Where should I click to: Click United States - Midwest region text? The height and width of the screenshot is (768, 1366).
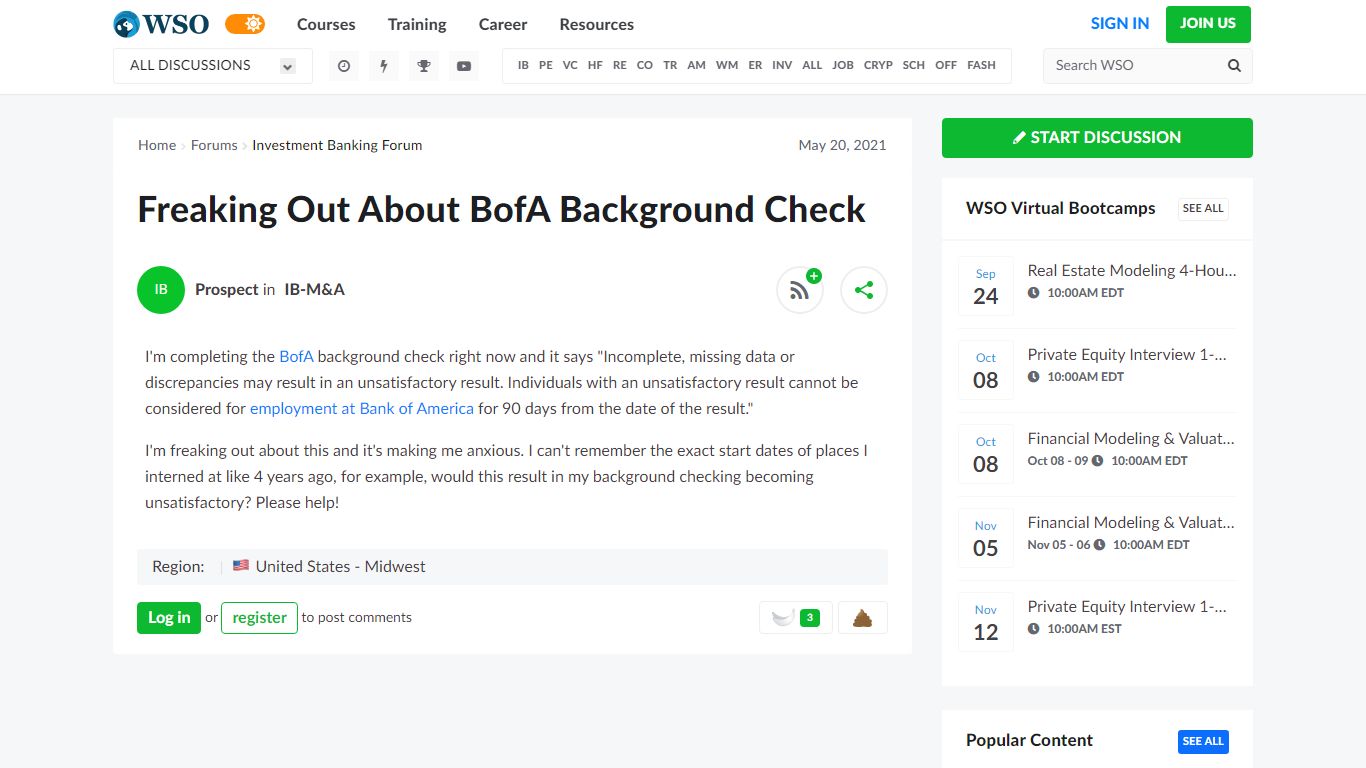340,566
